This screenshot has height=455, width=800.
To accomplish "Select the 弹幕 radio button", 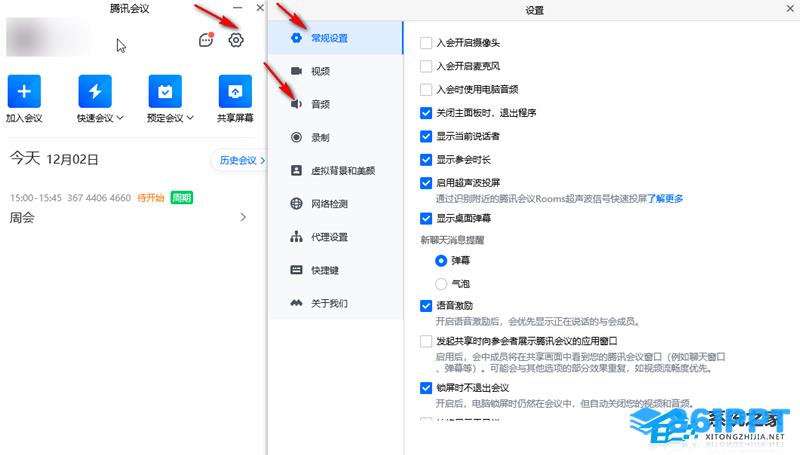I will point(441,261).
